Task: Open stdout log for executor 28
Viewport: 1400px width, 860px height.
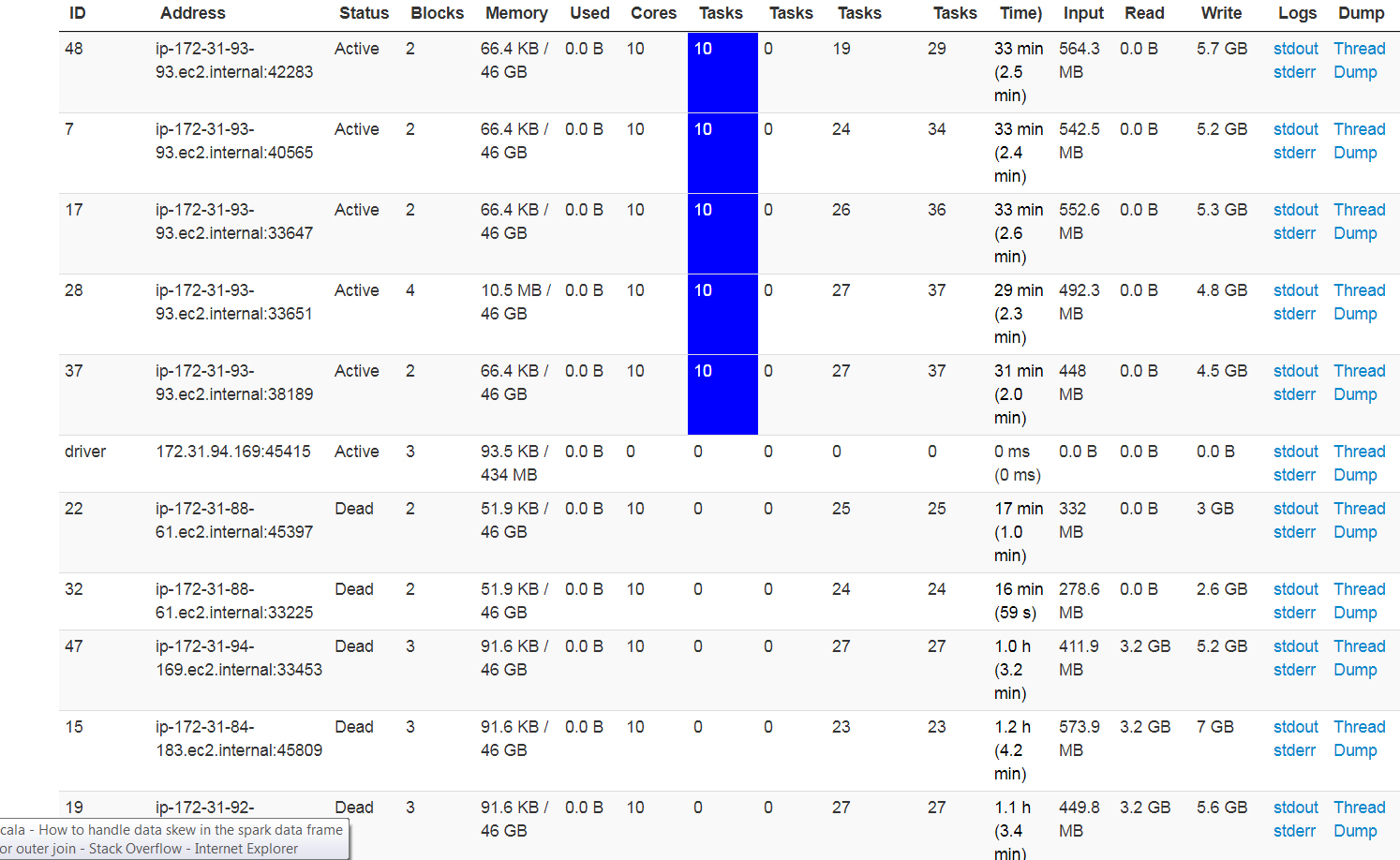Action: 1295,290
